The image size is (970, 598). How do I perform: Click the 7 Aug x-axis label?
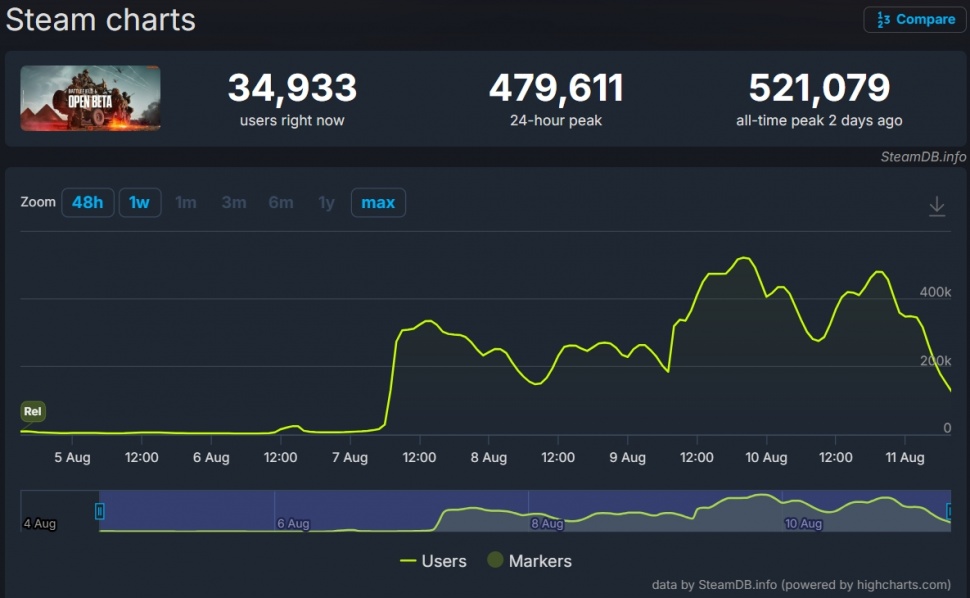pos(350,458)
